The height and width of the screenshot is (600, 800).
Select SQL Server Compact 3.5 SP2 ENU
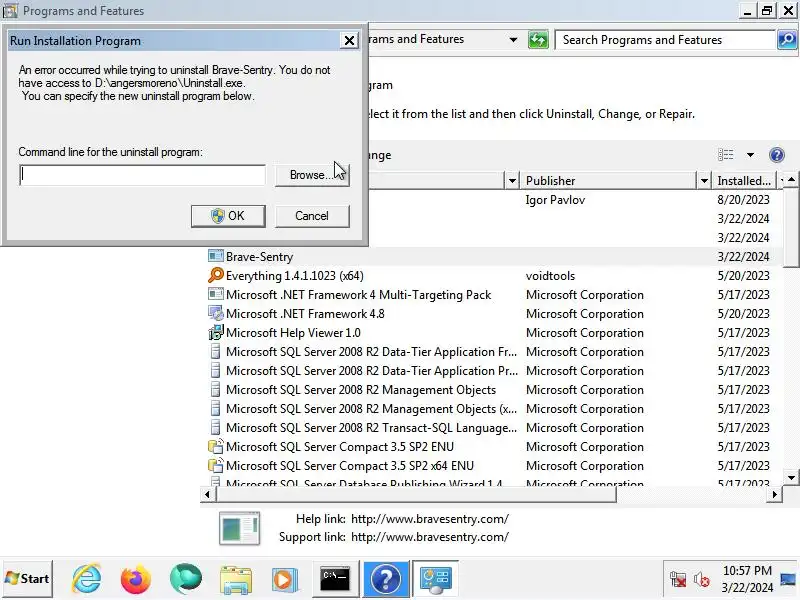(x=339, y=447)
